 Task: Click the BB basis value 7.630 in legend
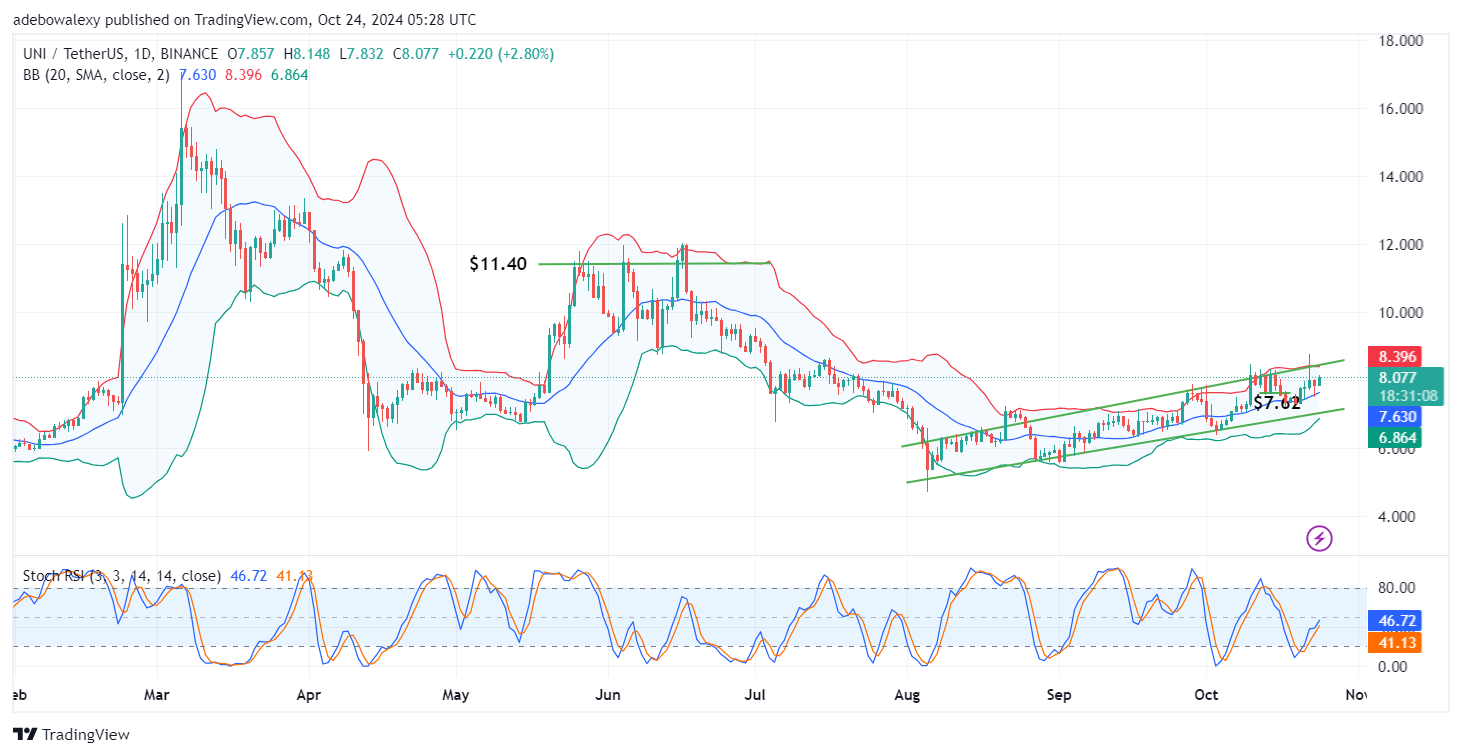pyautogui.click(x=196, y=75)
